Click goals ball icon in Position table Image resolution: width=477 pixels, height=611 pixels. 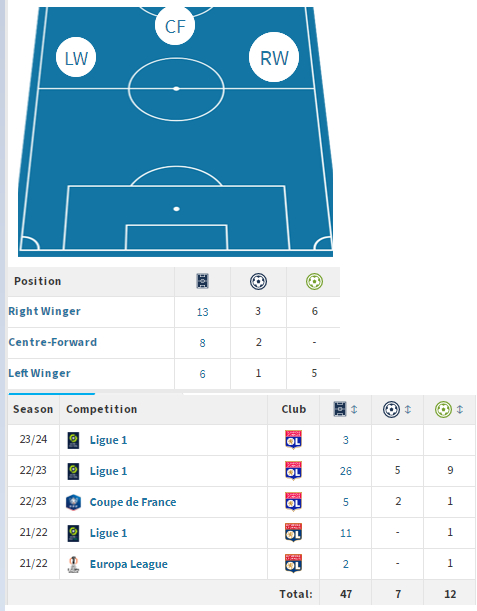tap(258, 281)
